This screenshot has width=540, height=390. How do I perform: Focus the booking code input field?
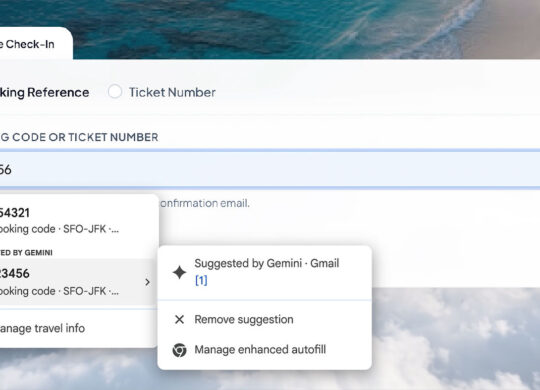(x=270, y=170)
